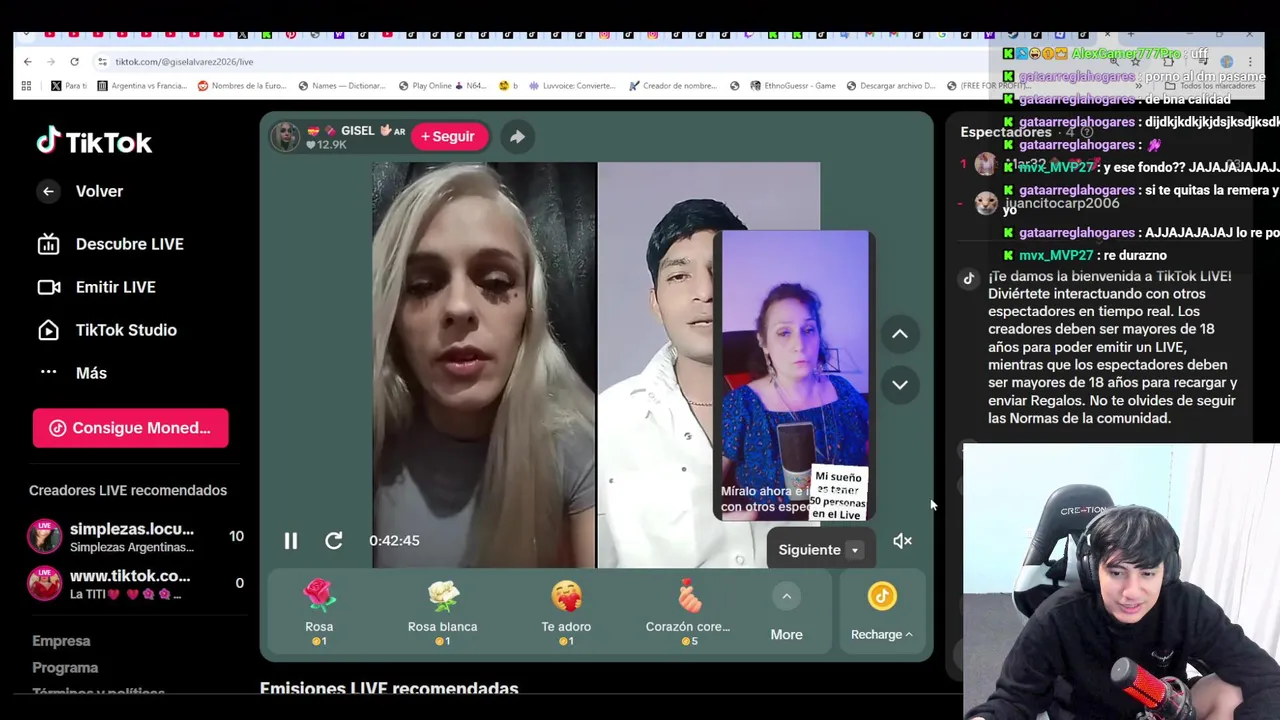Click the browser back arrow
This screenshot has width=1280, height=720.
[28, 62]
